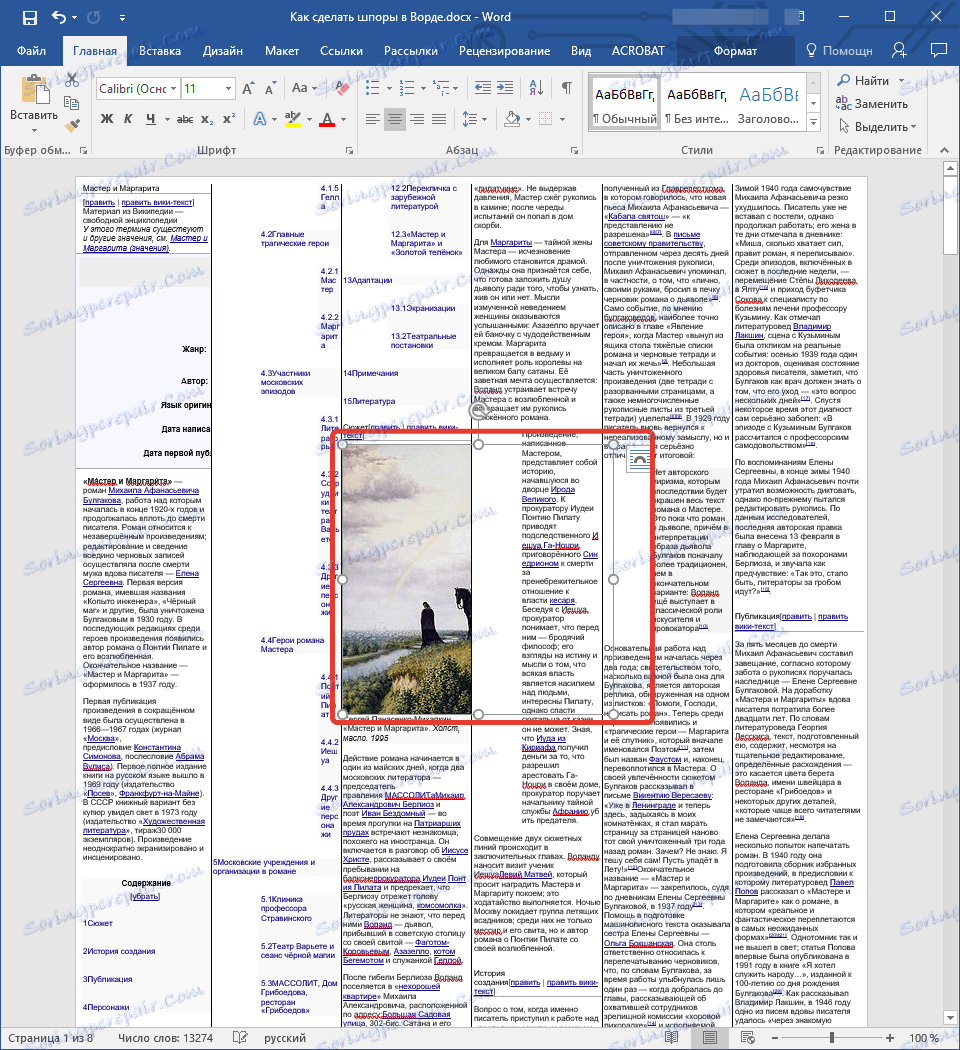Click Заменить to replace text
The width and height of the screenshot is (960, 1050).
(x=872, y=104)
